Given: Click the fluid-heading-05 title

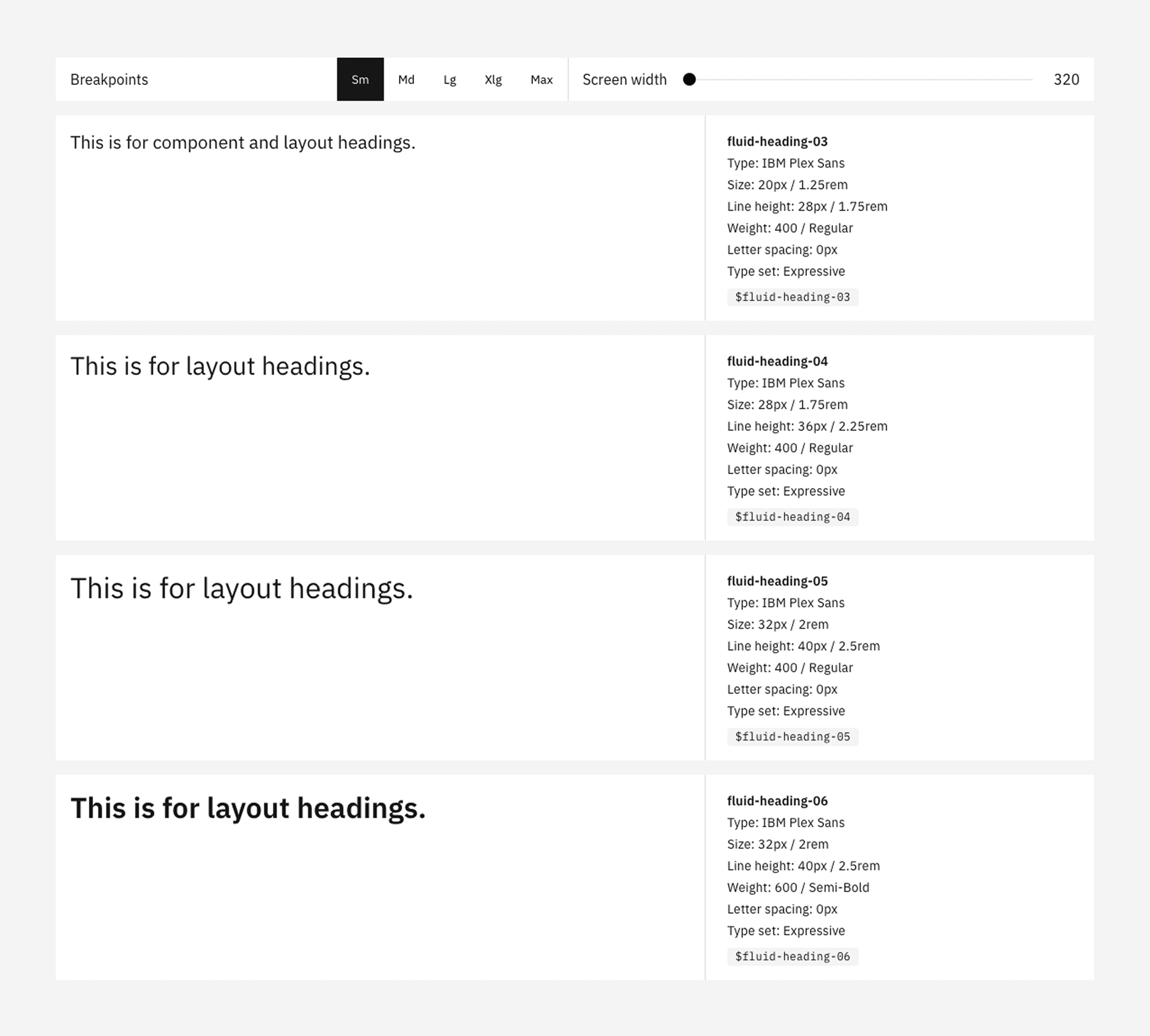Looking at the screenshot, I should tap(777, 581).
